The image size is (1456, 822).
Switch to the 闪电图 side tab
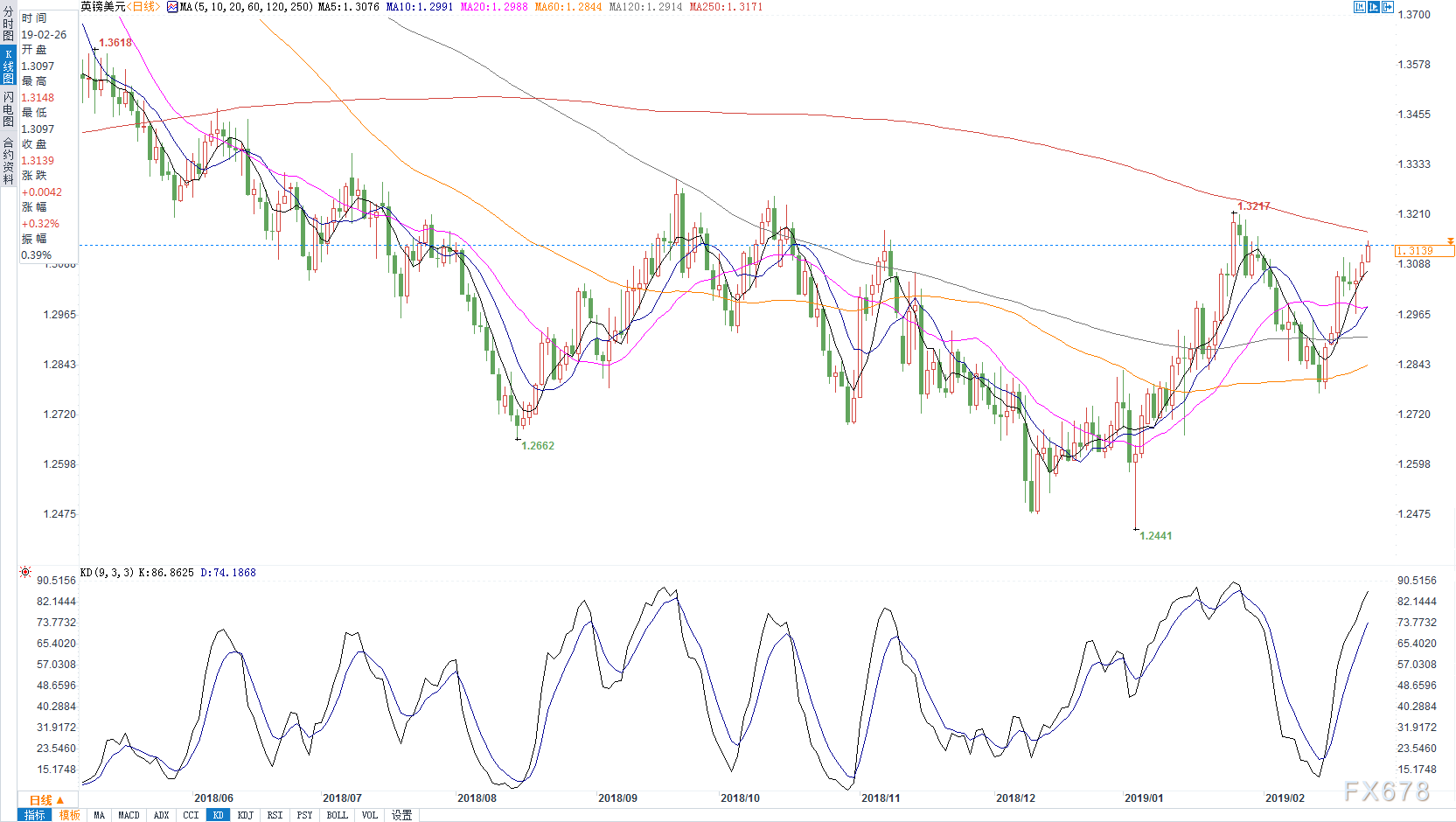click(8, 108)
